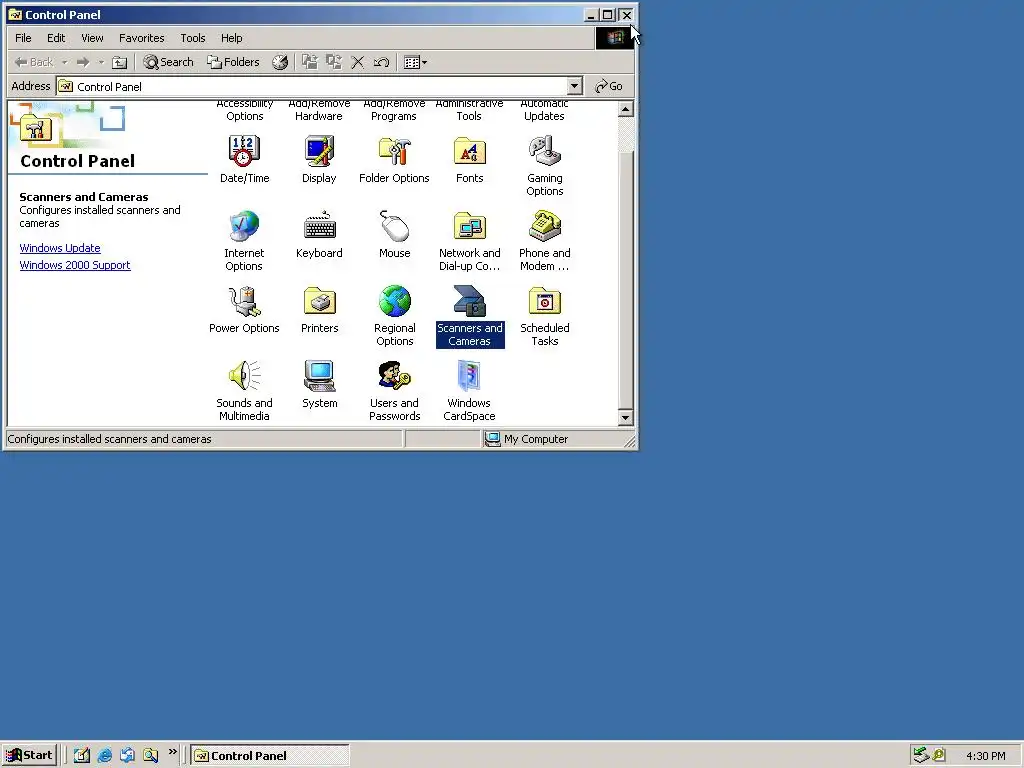Click the Move To toolbar icon
1024x768 pixels.
click(x=310, y=62)
